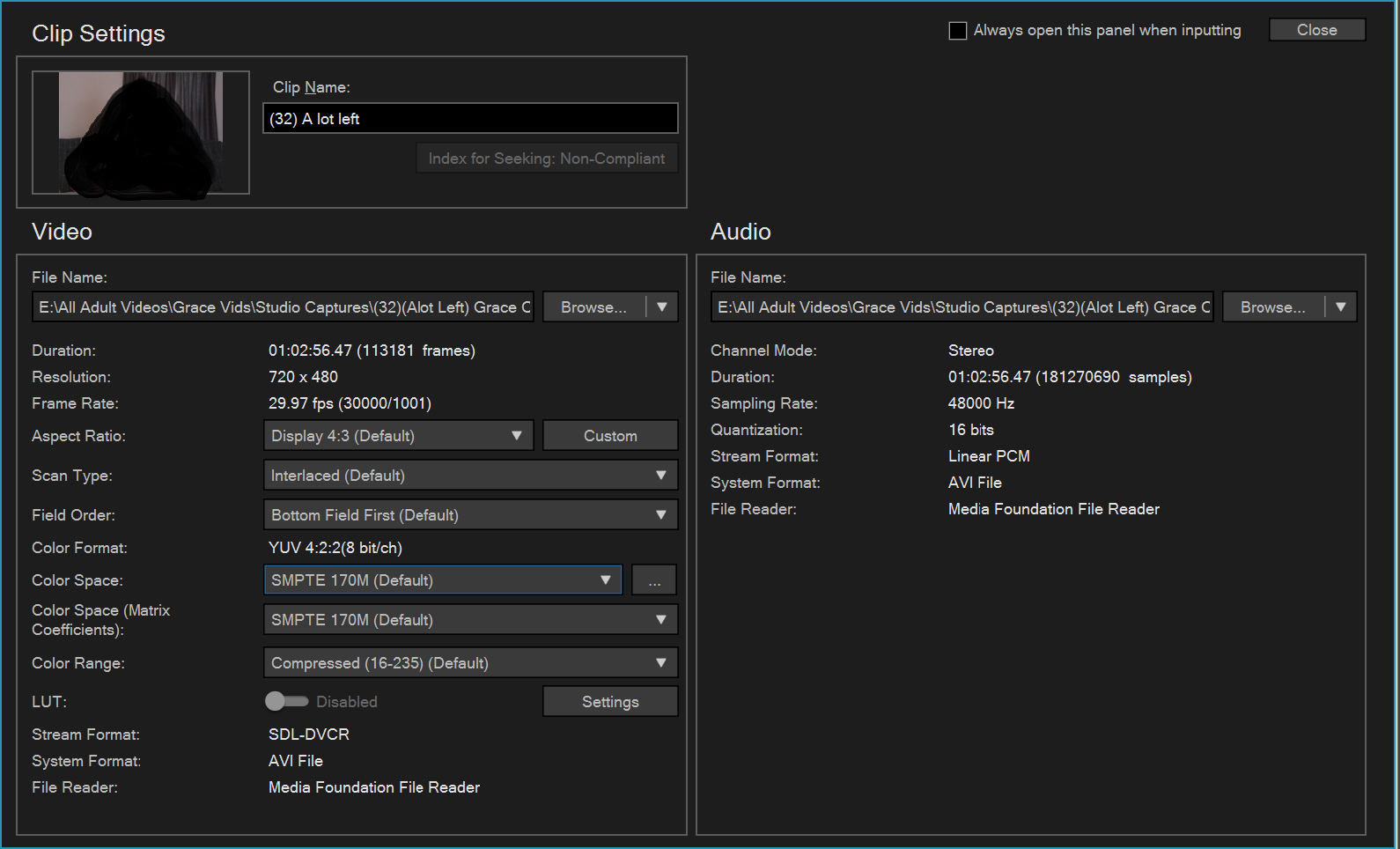This screenshot has width=1400, height=849.
Task: Click the Custom aspect ratio button
Action: click(610, 436)
